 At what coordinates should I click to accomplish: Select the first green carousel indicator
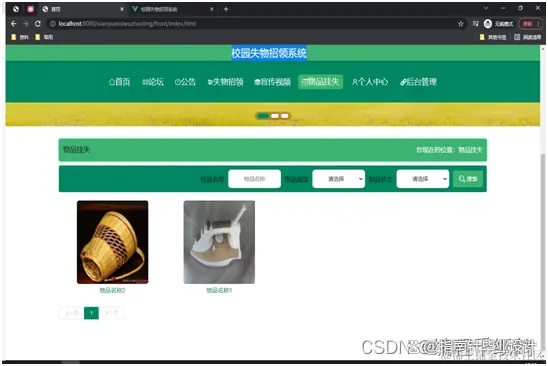(263, 116)
